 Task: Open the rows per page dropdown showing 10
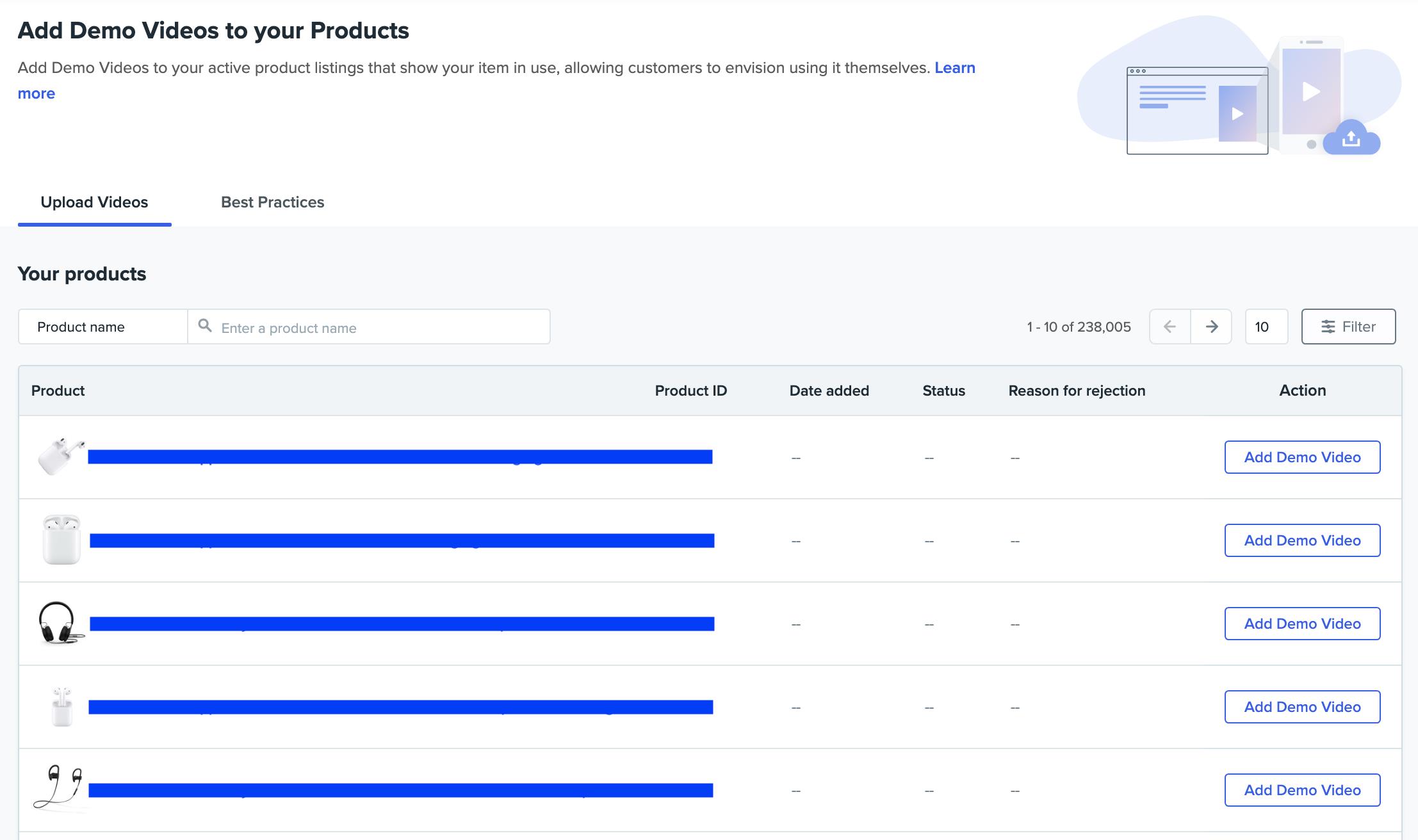(1266, 327)
